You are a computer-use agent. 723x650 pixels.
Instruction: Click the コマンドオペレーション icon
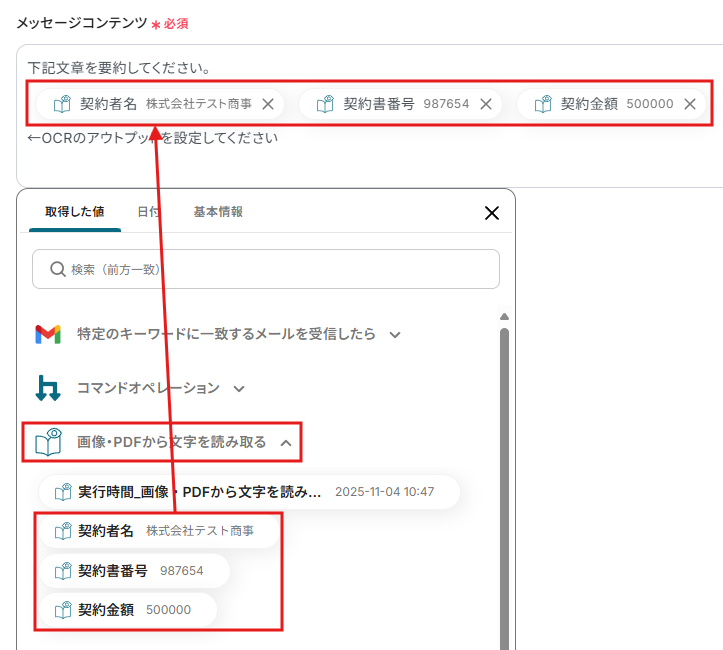[48, 388]
